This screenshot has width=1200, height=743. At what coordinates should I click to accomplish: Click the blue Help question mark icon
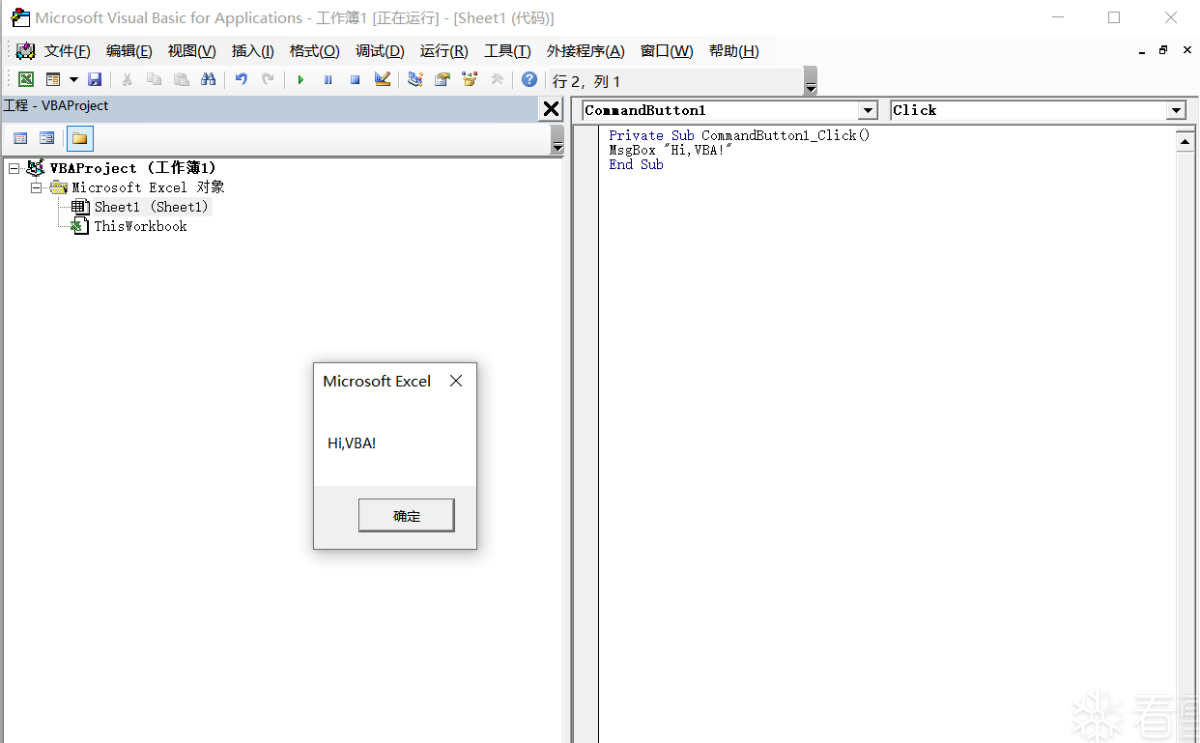tap(529, 80)
